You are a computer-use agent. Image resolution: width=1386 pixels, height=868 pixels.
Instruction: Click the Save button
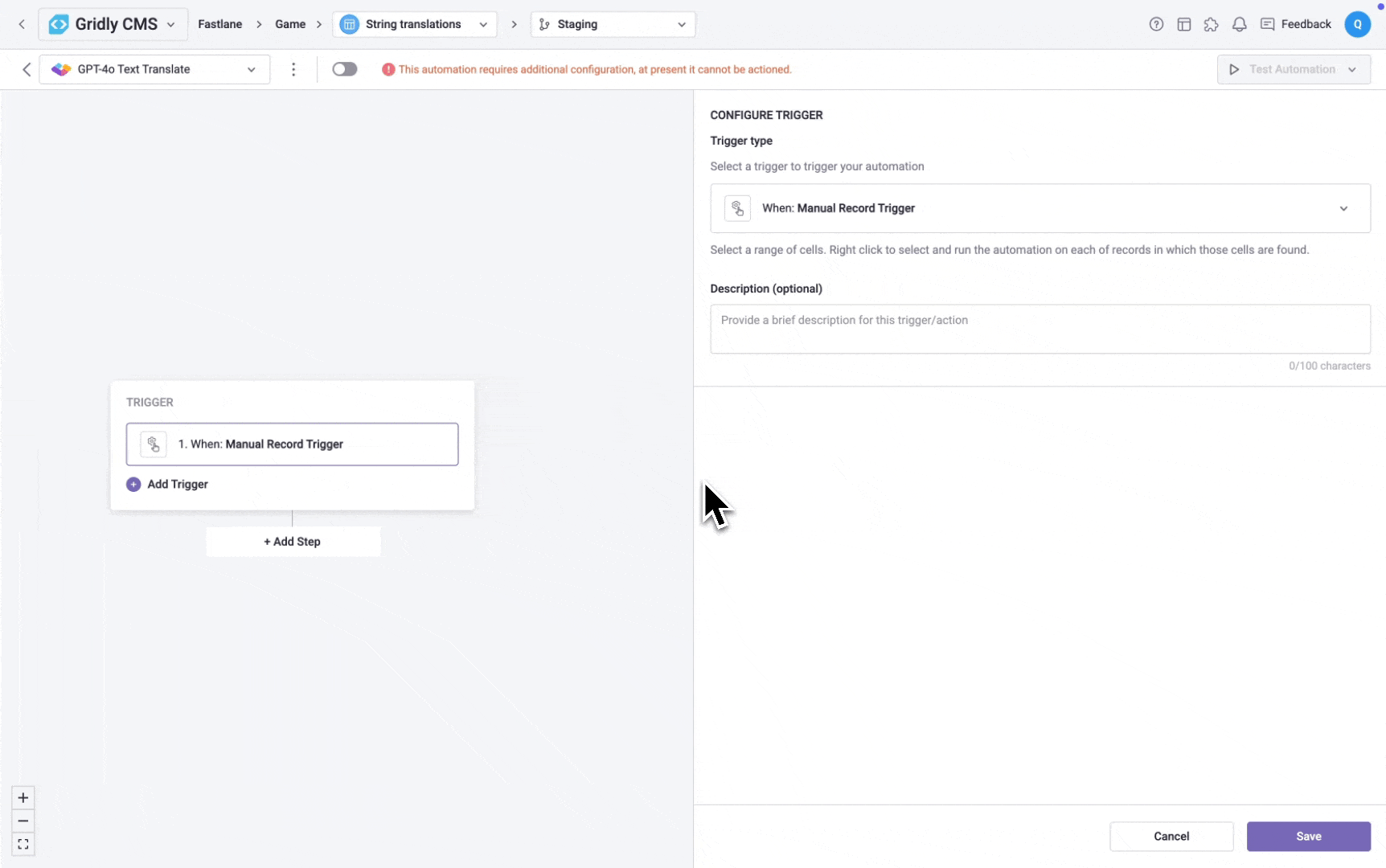tap(1308, 836)
